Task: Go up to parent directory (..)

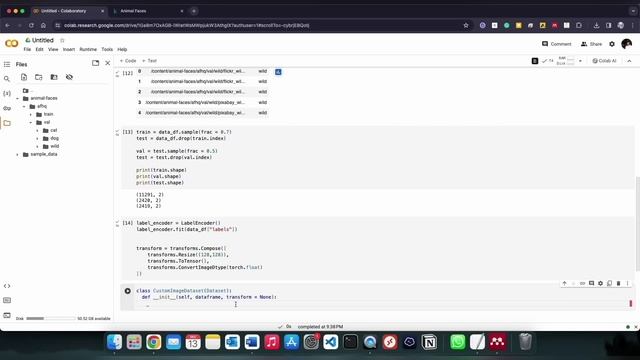Action: tap(27, 91)
